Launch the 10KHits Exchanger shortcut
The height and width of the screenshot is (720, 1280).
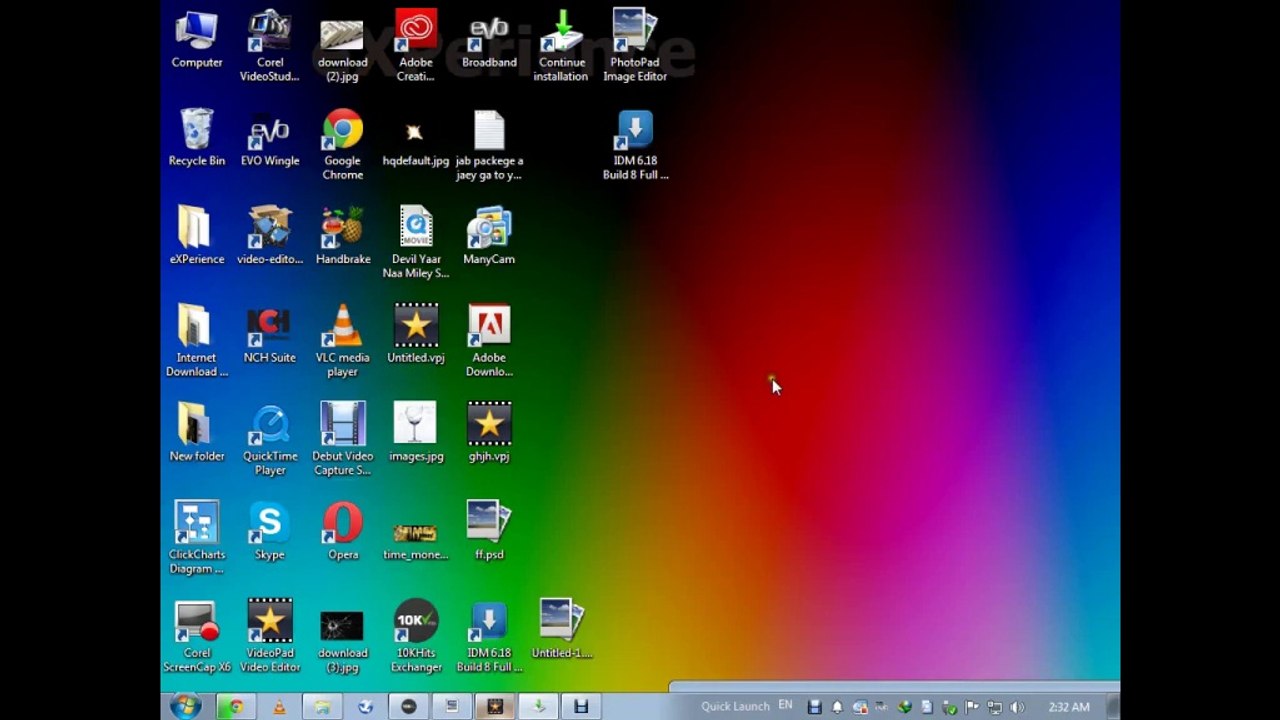(x=415, y=636)
